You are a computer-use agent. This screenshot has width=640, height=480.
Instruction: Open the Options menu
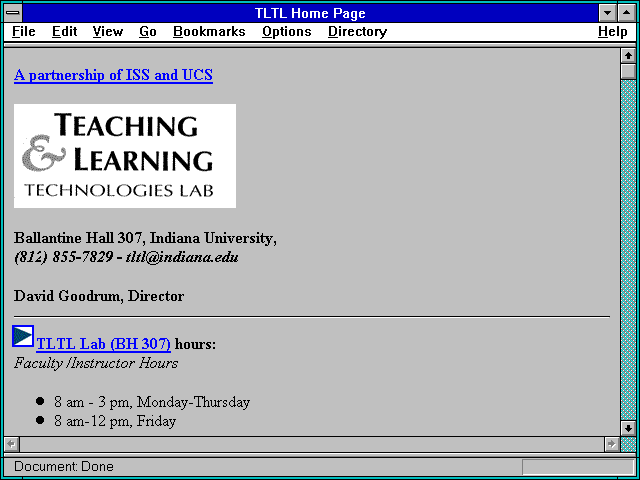pos(287,32)
